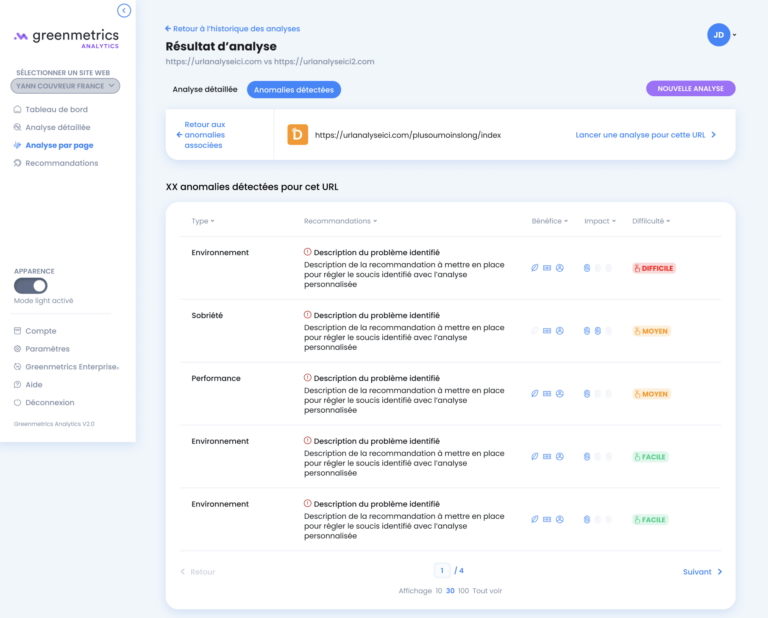Screen dimensions: 768x618
Task: Toggle the Apparence light mode switch
Action: click(x=30, y=285)
